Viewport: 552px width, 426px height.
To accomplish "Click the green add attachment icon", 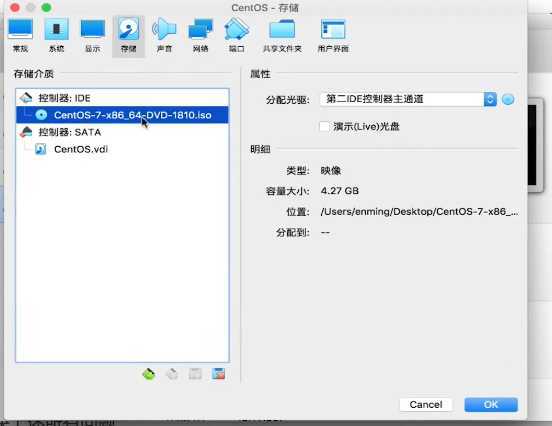I will click(149, 374).
